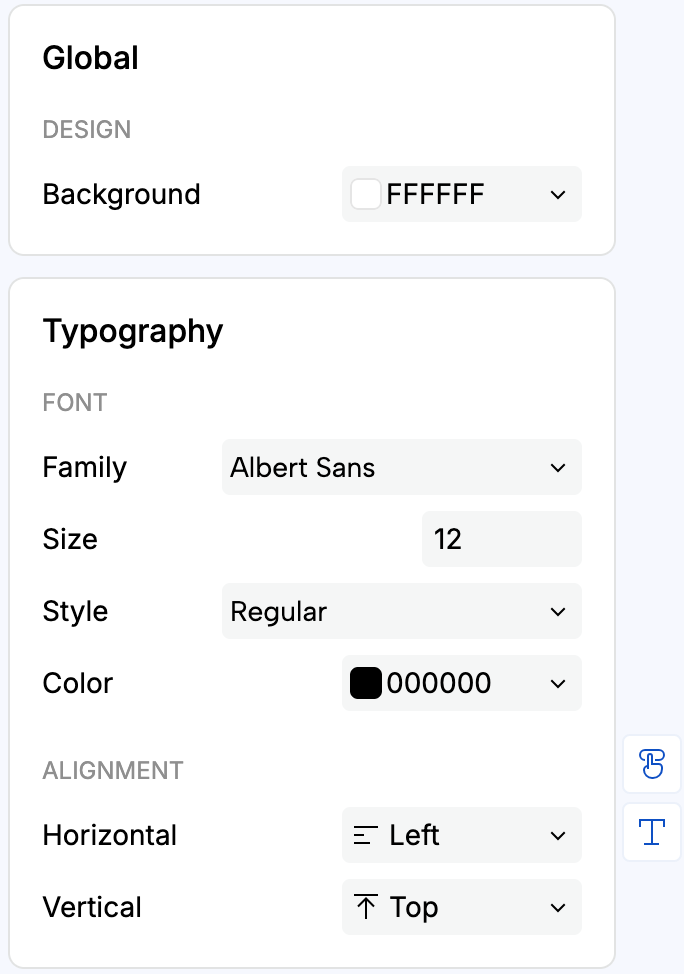Click the Albert Sans font name
Image resolution: width=684 pixels, height=974 pixels.
pos(302,467)
